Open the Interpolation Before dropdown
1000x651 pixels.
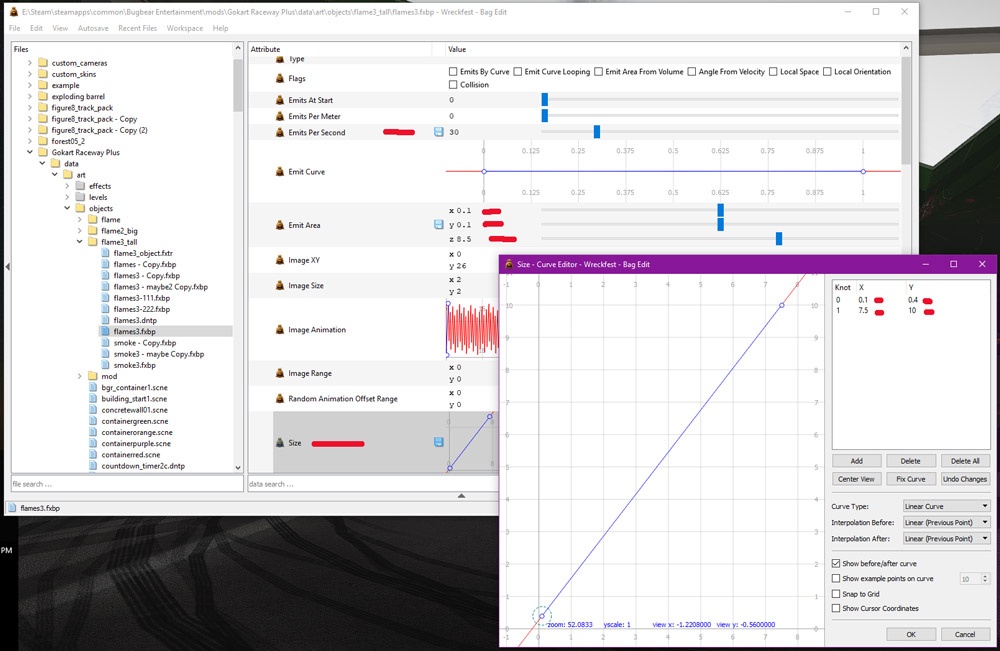(946, 522)
